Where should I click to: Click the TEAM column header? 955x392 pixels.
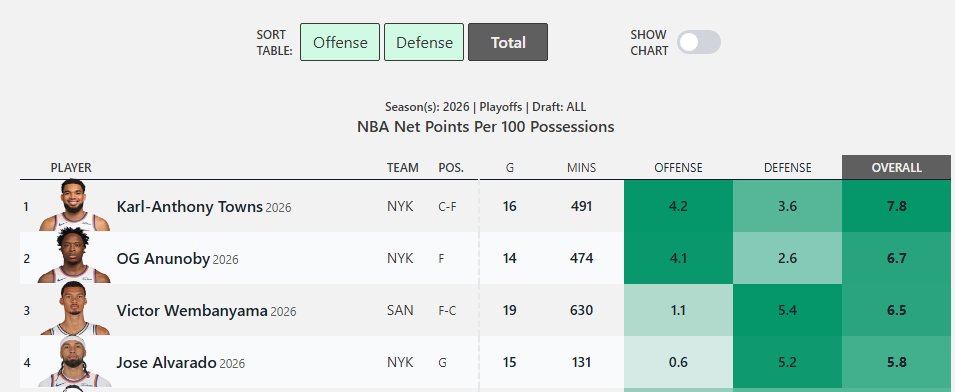point(403,167)
